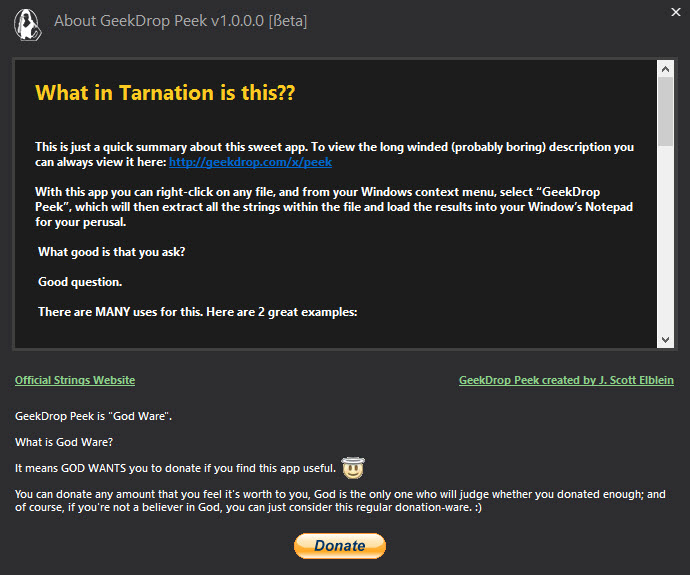Visit the Official Strings Website link
This screenshot has height=575, width=690.
pyautogui.click(x=75, y=380)
